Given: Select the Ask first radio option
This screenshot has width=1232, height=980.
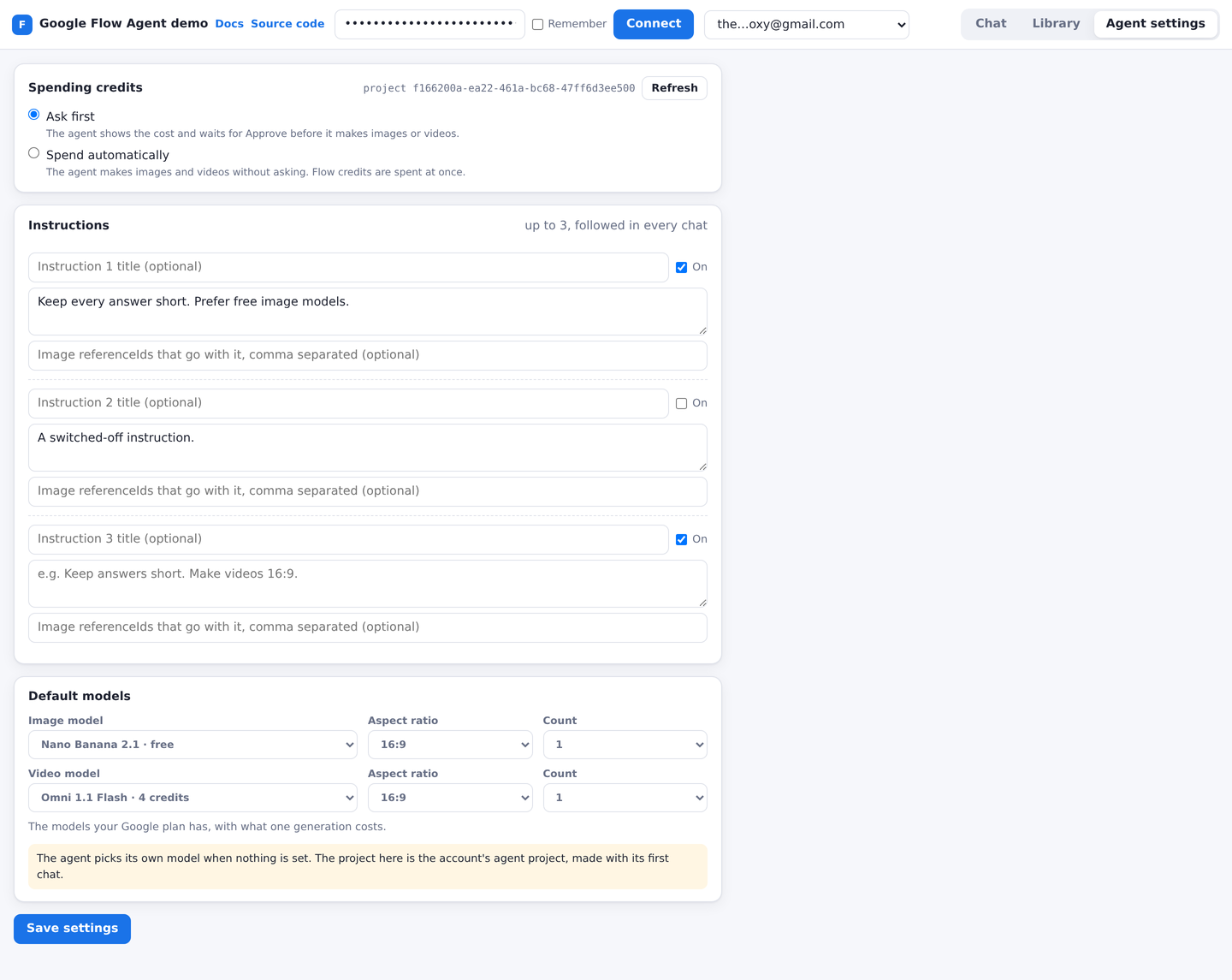Looking at the screenshot, I should (x=34, y=115).
